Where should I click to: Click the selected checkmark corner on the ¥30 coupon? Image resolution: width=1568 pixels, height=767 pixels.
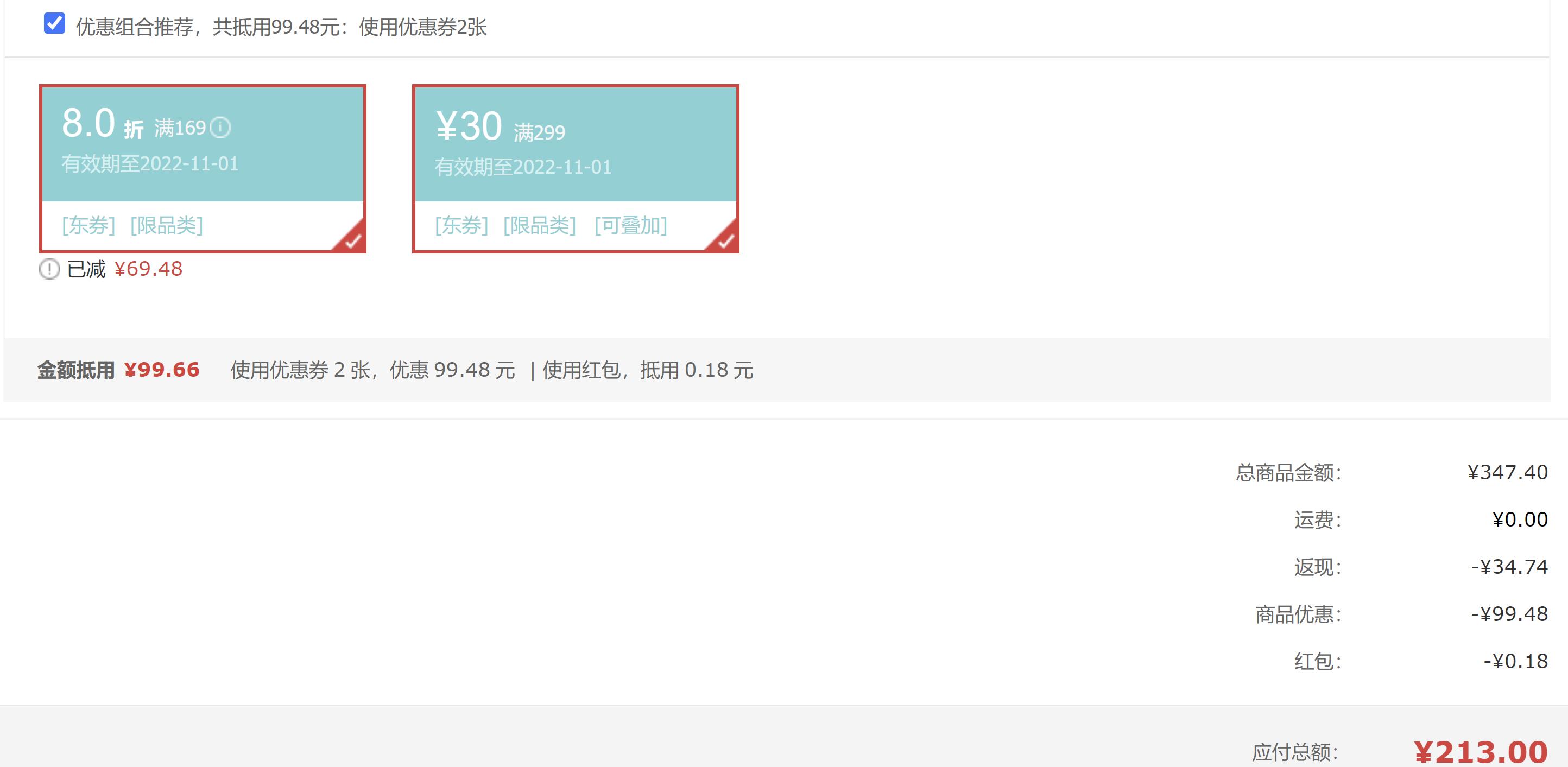point(726,241)
